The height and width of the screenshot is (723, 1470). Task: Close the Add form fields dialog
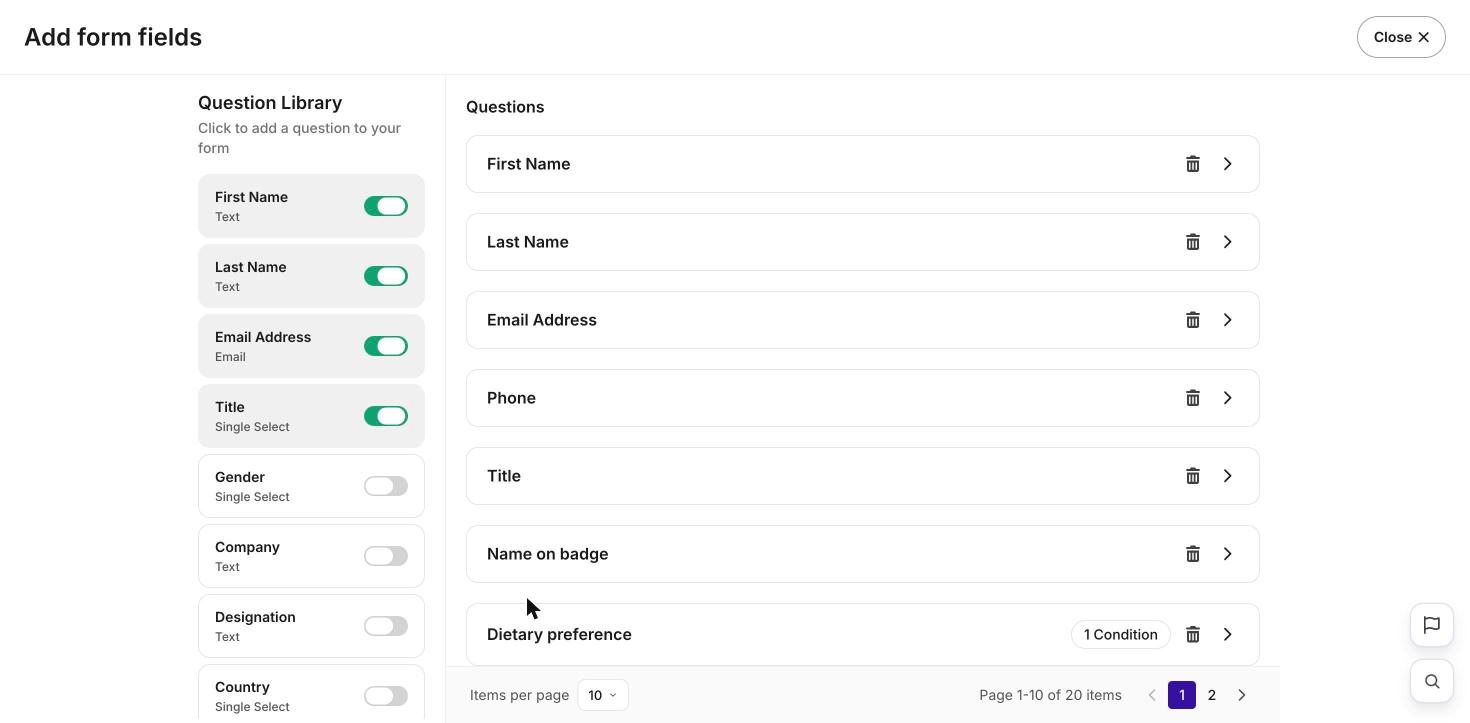pos(1401,37)
